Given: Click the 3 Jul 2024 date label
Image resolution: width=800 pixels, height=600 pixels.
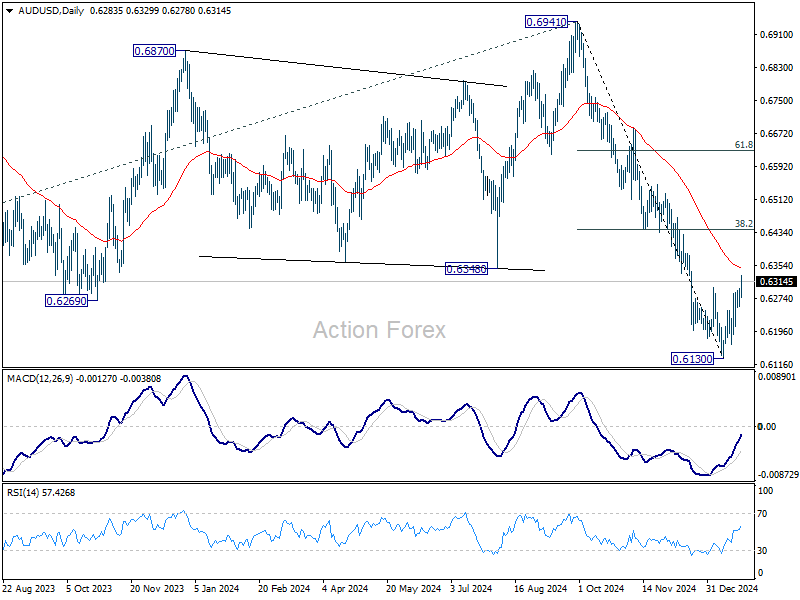Looking at the screenshot, I should tap(471, 588).
